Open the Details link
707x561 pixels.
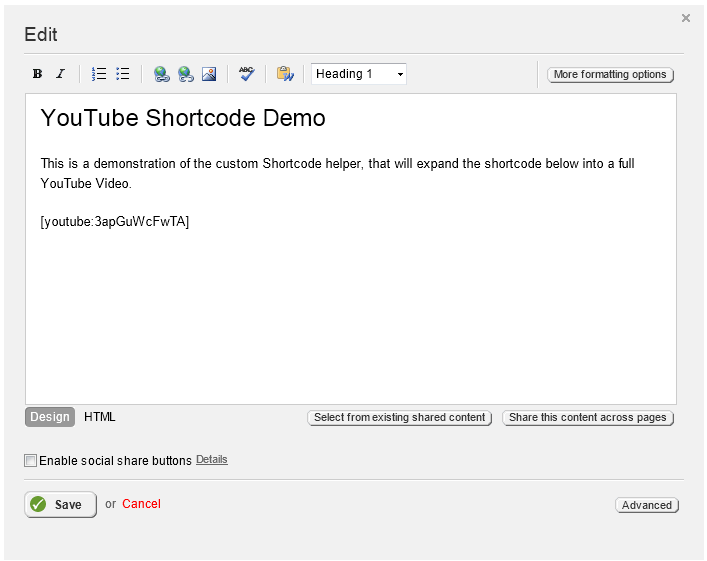tap(212, 460)
